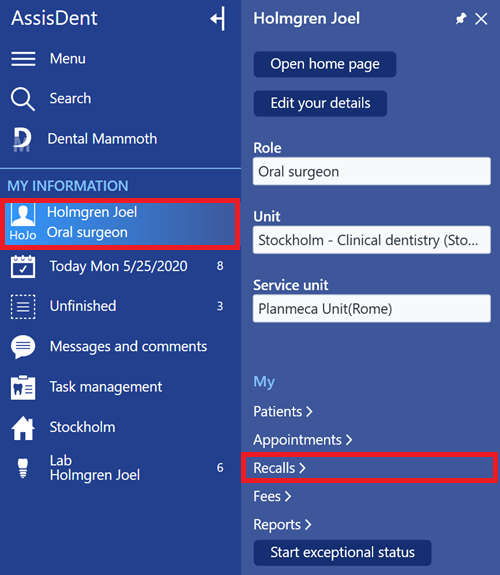
Task: Open Messages and comments label
Action: [128, 347]
